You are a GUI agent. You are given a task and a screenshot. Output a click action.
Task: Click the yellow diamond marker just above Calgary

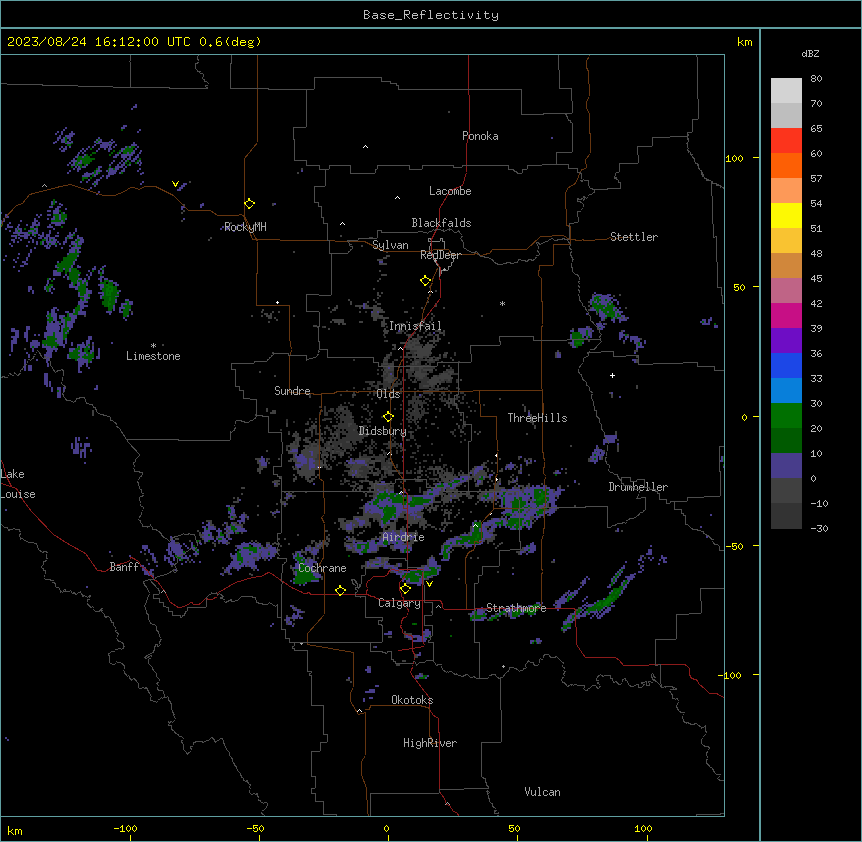click(x=405, y=589)
